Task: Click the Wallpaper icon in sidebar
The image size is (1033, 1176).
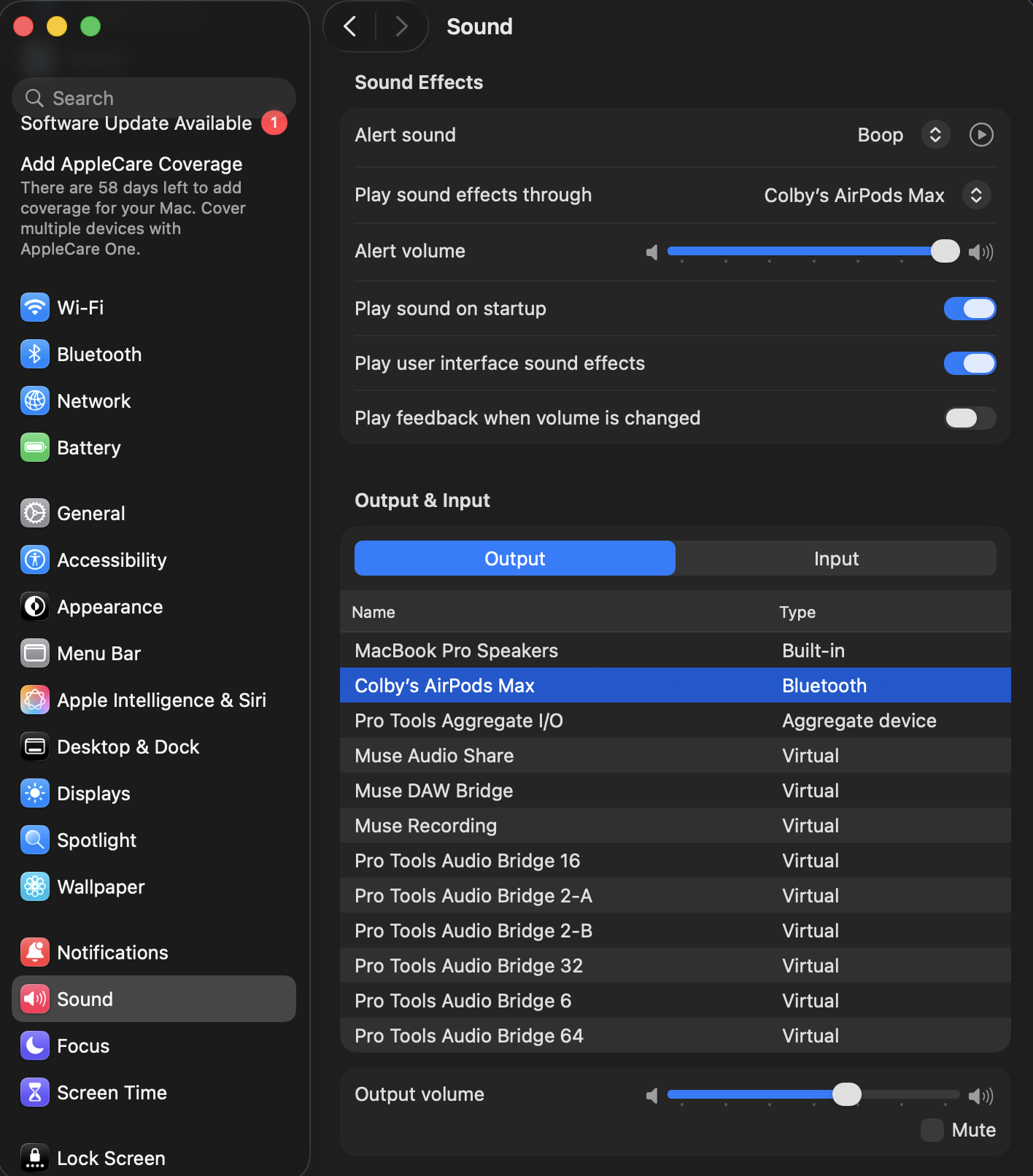Action: click(35, 886)
